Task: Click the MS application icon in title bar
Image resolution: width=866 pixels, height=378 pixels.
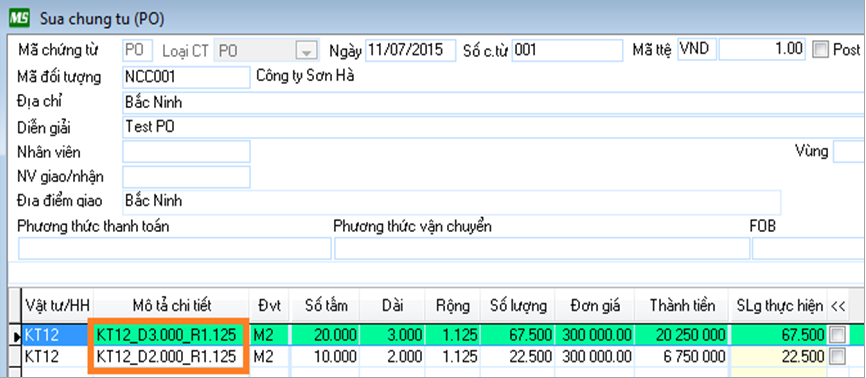Action: (19, 18)
